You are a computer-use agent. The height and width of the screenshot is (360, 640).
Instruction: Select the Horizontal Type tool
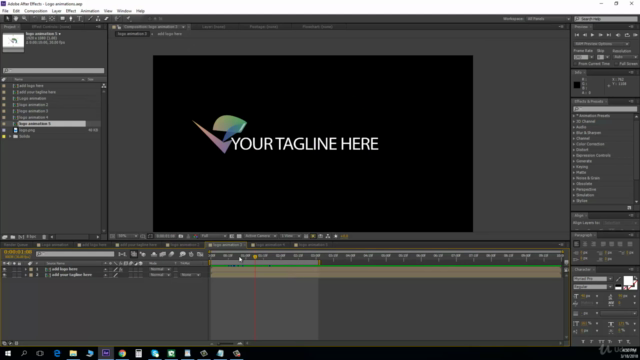80,18
